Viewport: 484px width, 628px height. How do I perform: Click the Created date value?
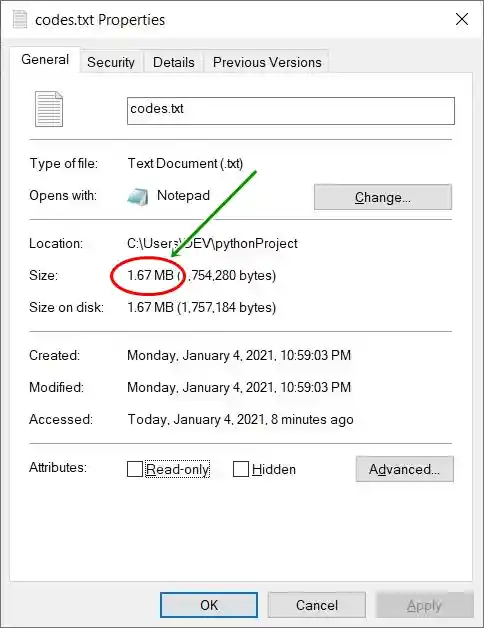click(x=239, y=356)
